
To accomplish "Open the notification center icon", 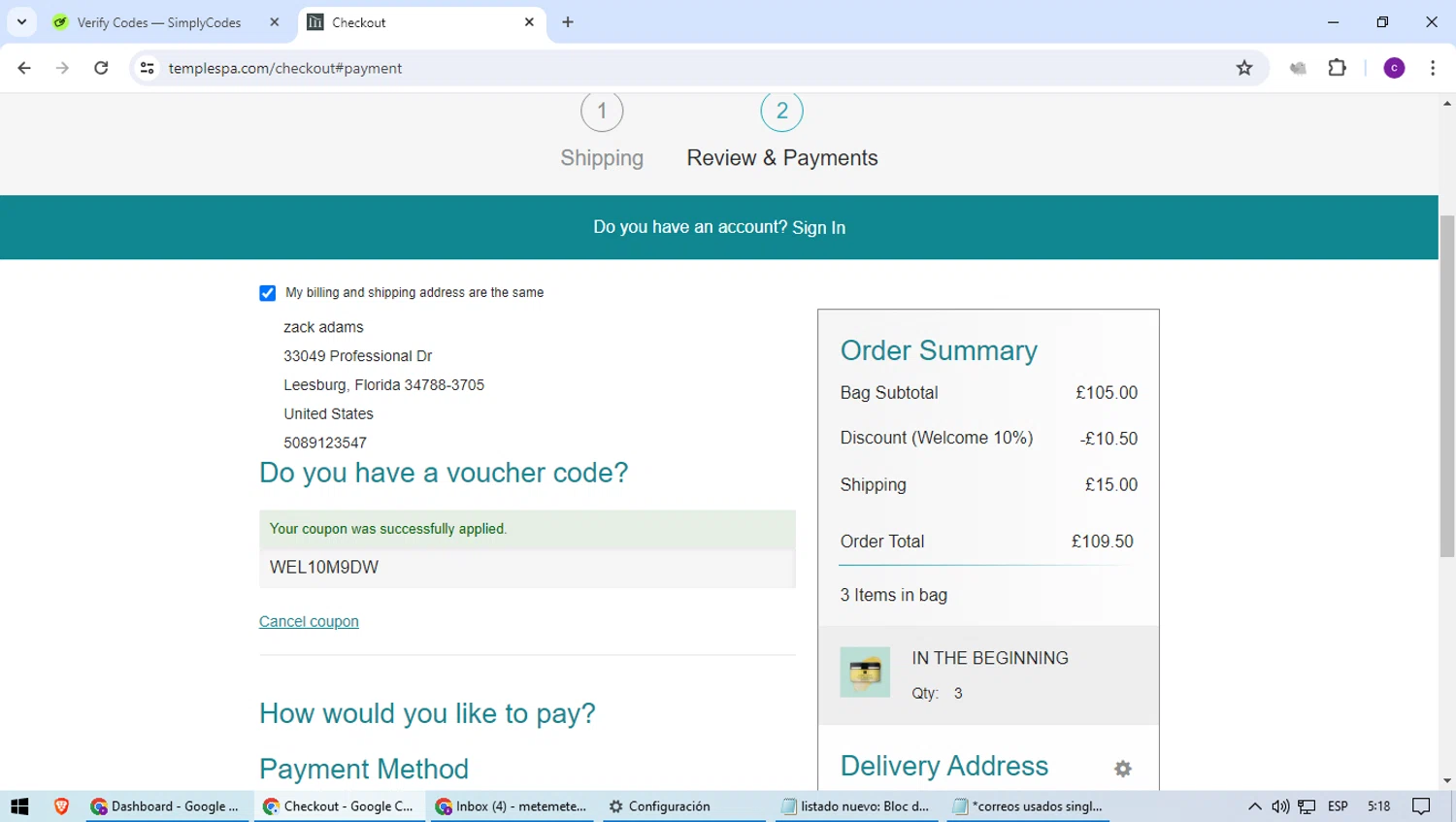I will [x=1422, y=806].
